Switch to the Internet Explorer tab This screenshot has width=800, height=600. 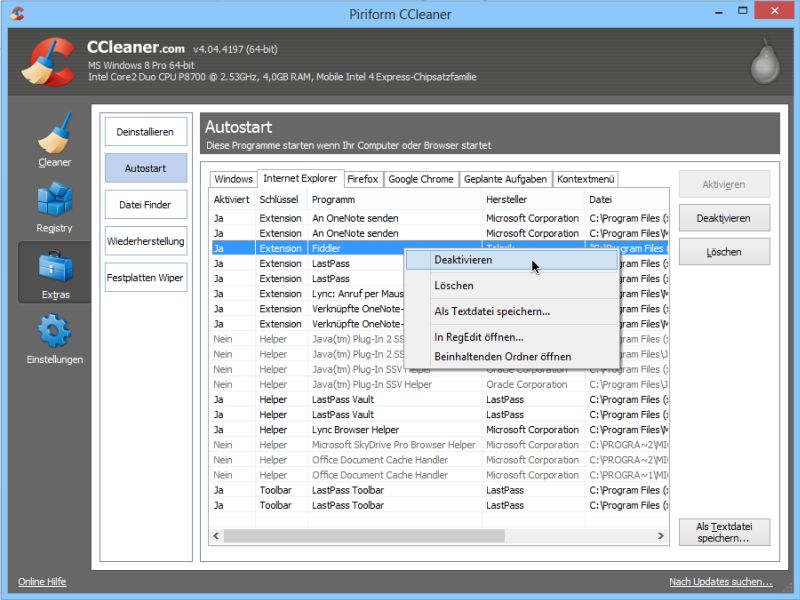300,178
